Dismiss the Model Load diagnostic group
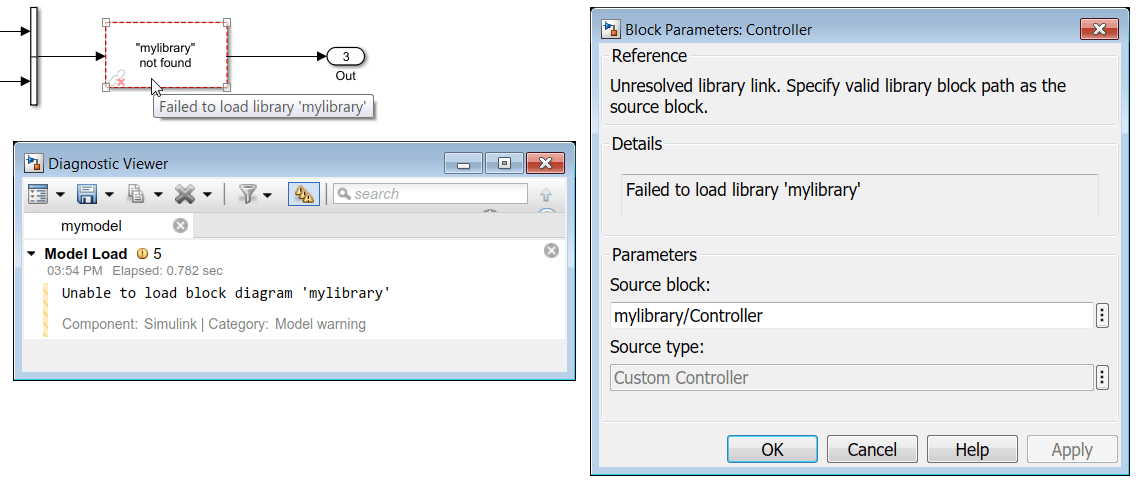This screenshot has width=1143, height=485. coord(551,251)
